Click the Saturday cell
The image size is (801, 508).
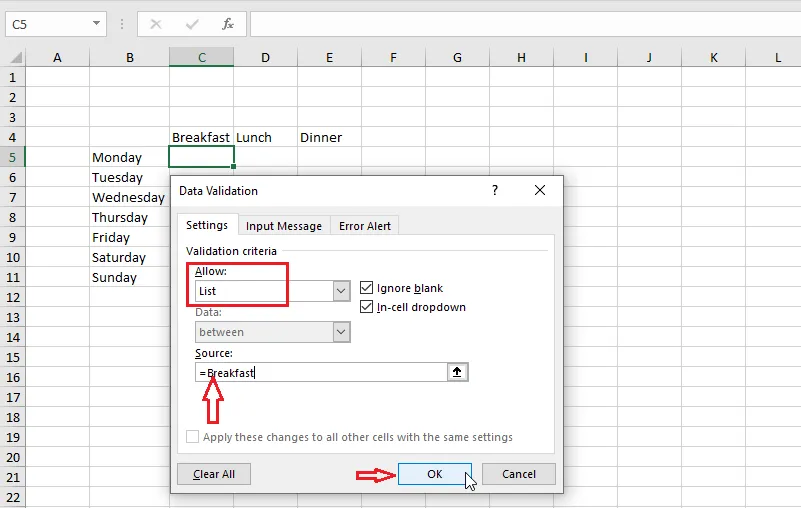(130, 257)
